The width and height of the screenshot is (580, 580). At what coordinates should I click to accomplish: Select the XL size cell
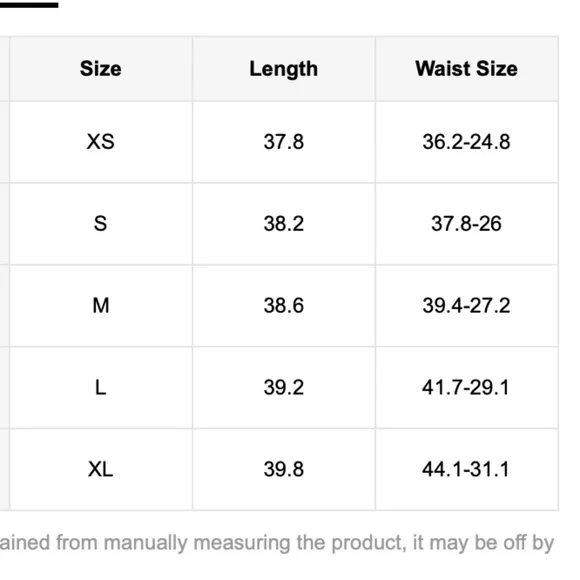pos(101,469)
